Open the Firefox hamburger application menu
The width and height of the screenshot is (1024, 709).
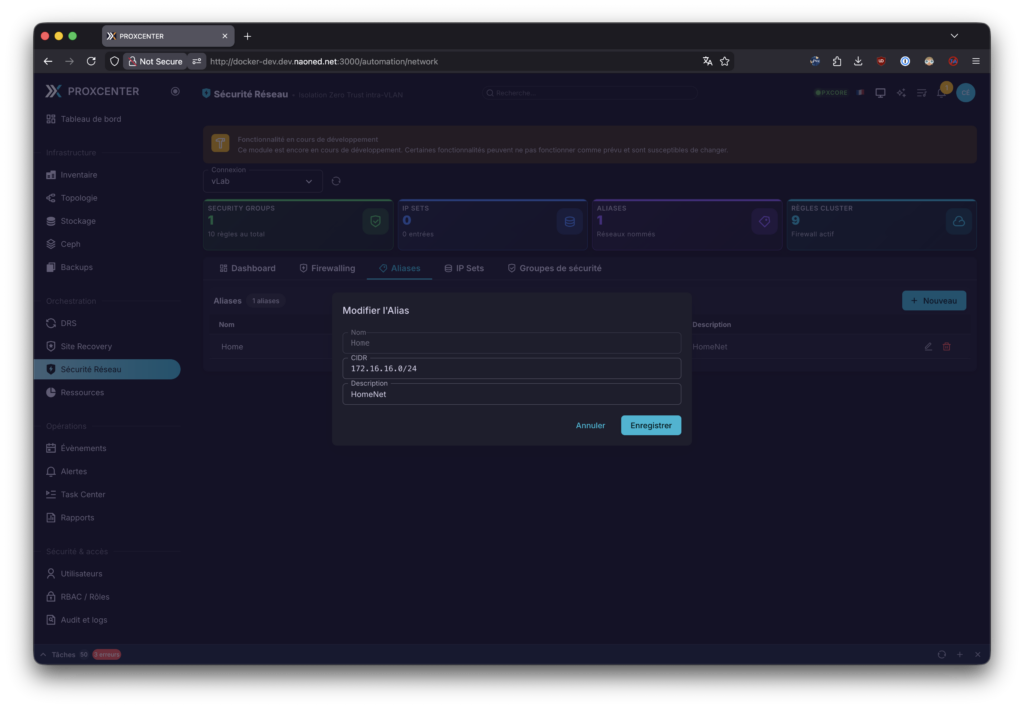click(x=976, y=61)
